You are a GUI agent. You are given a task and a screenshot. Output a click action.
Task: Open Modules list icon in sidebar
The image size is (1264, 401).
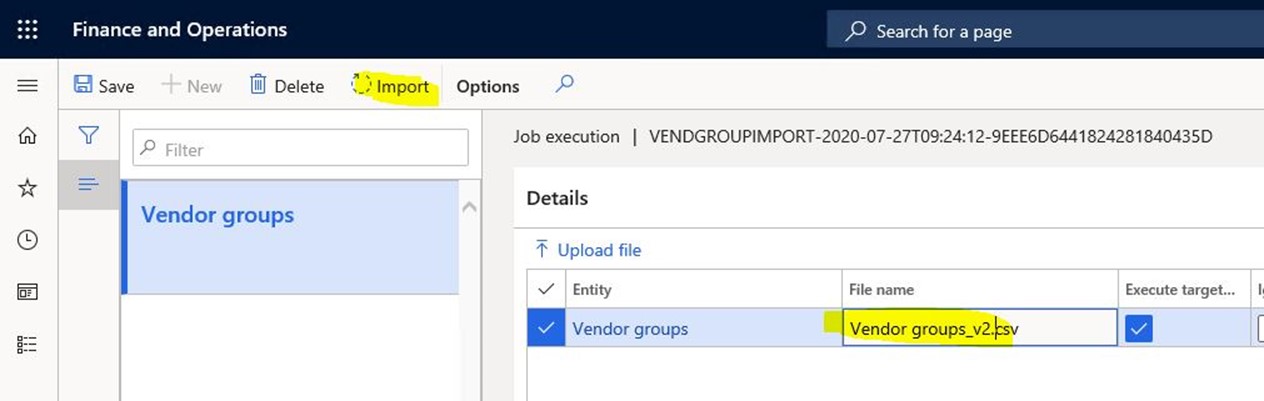click(x=28, y=344)
